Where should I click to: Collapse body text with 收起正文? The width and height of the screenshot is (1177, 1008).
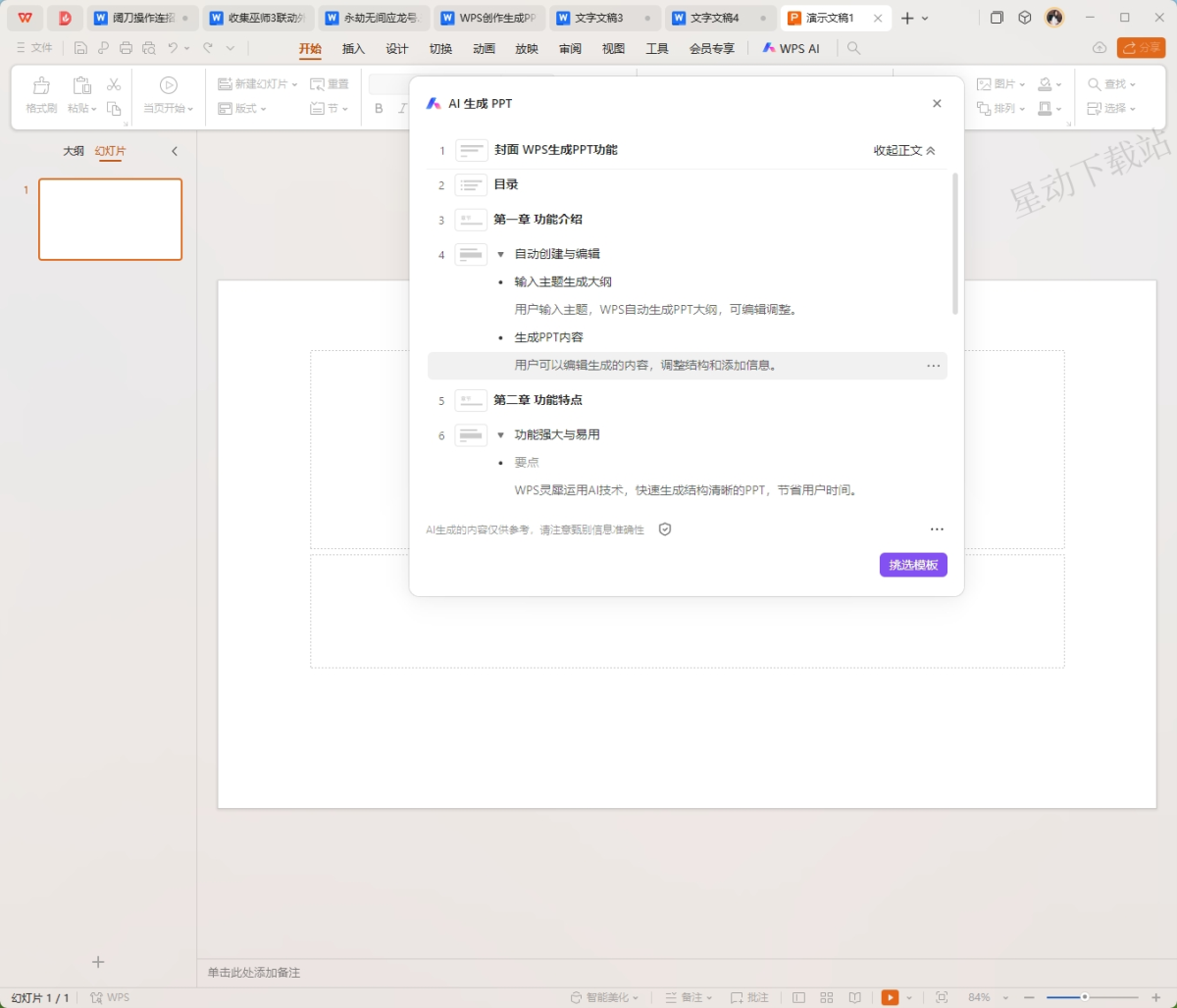tap(904, 150)
